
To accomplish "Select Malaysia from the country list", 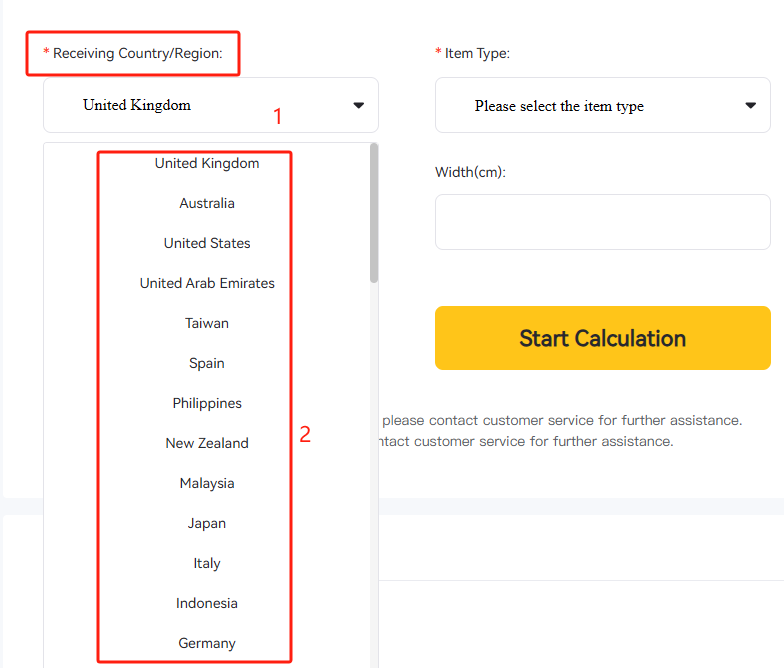I will click(x=207, y=483).
